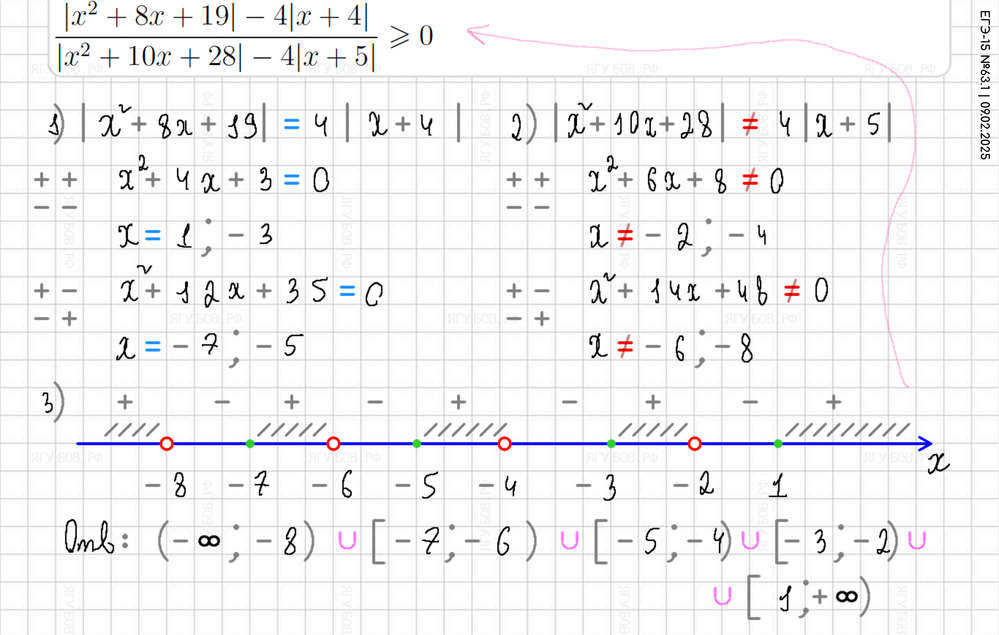The image size is (999, 635).
Task: Click the blue arrowhead of the x-axis
Action: (924, 443)
